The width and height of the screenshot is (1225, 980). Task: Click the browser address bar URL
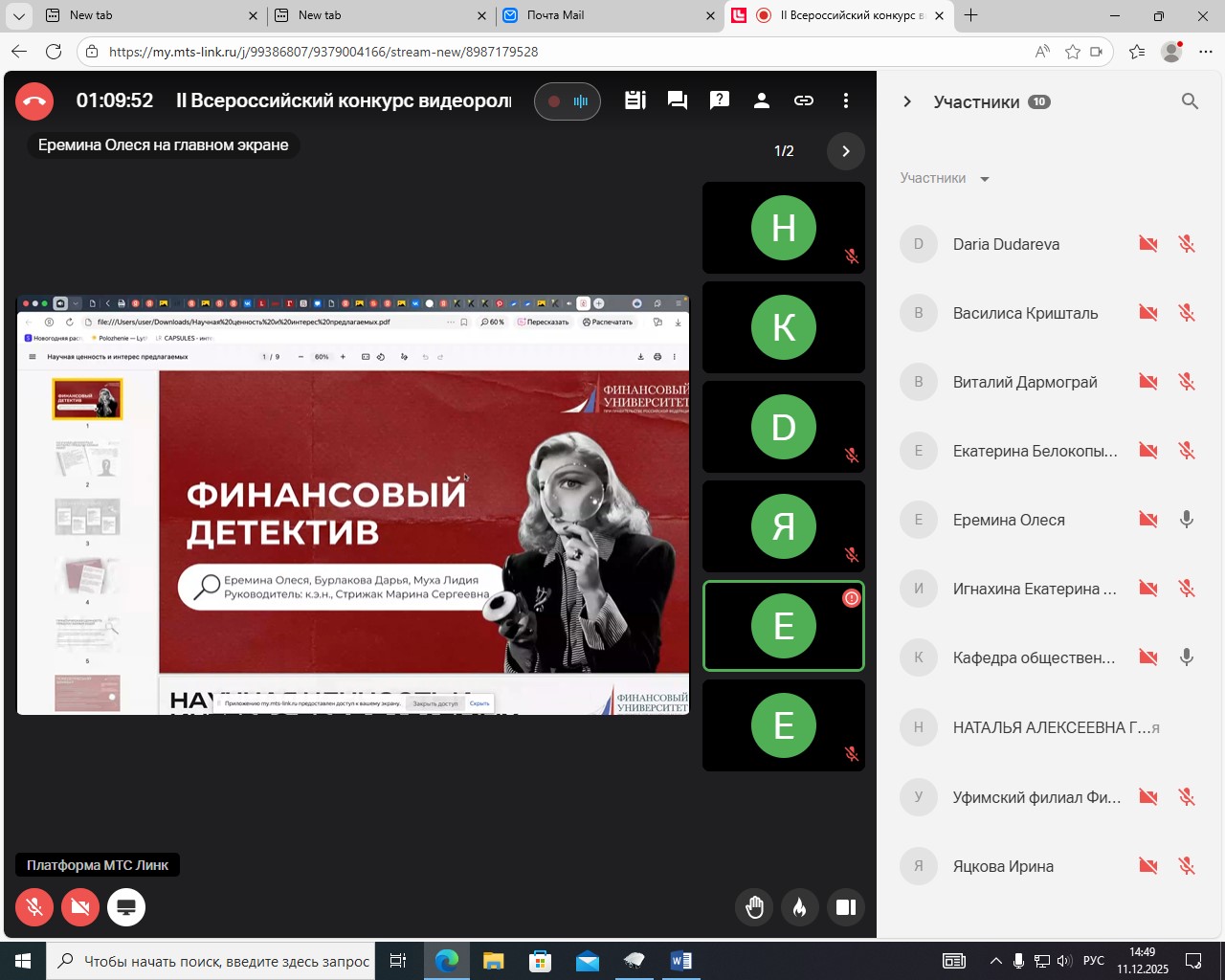[323, 52]
